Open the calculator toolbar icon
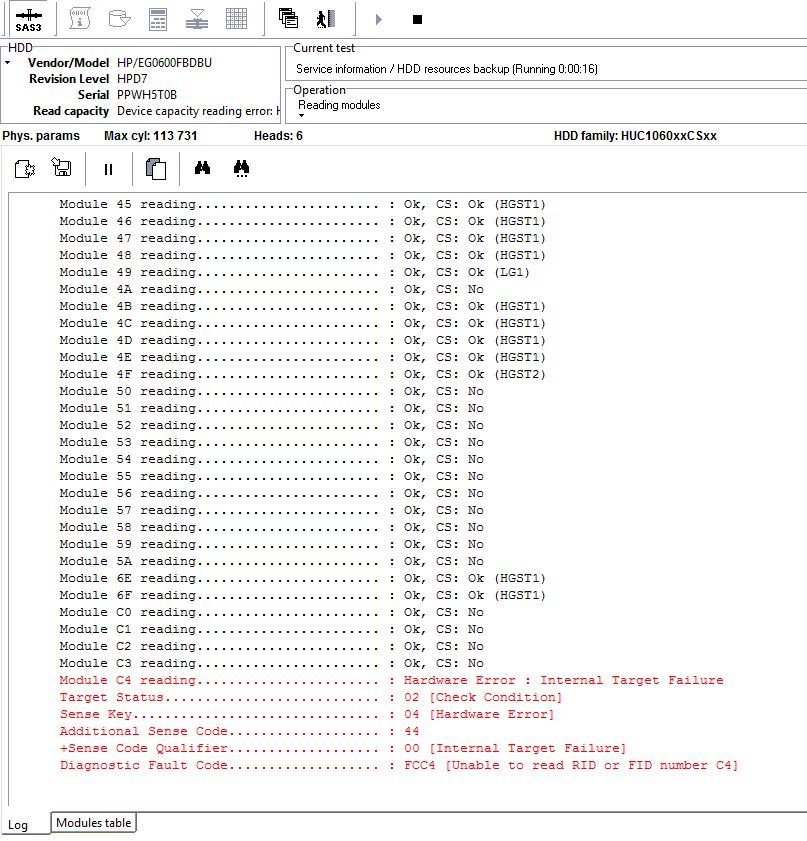The image size is (807, 841). (x=158, y=19)
